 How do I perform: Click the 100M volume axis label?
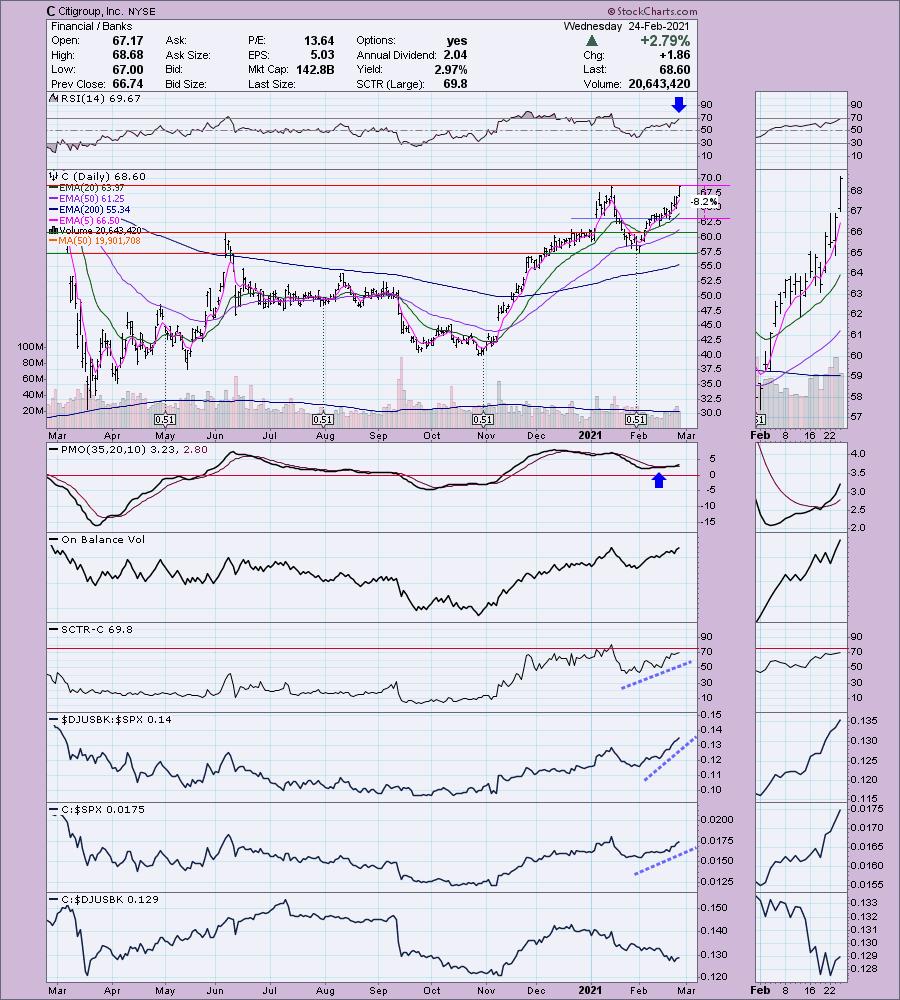tap(31, 346)
